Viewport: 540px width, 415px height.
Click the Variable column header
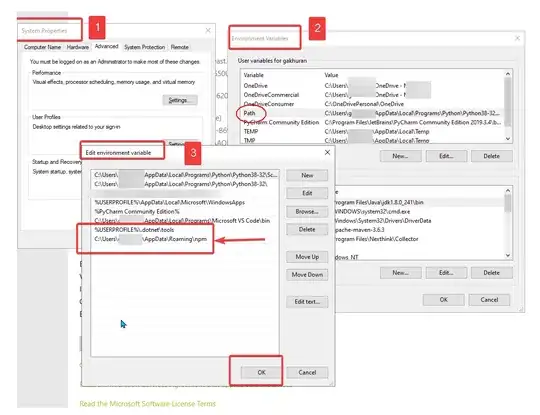point(253,75)
